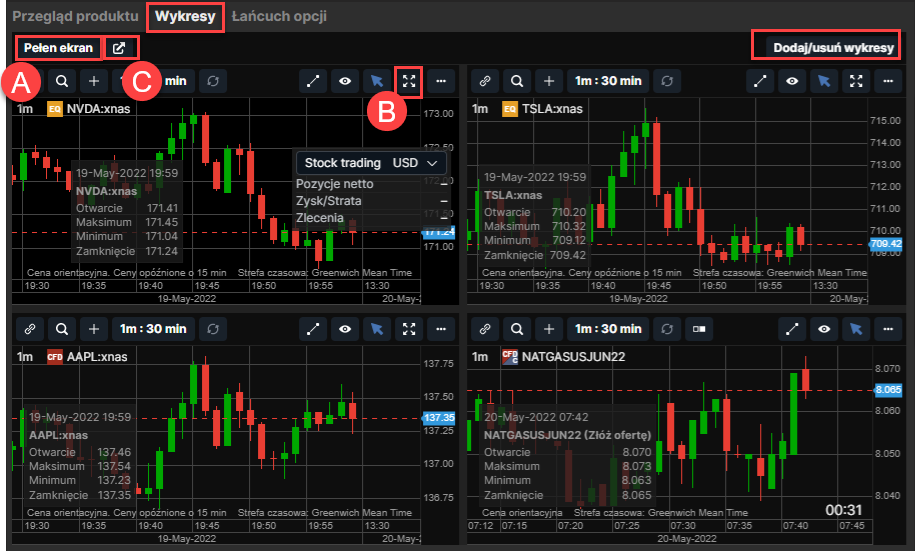Toggle the eye visibility icon on AAPL chart
915x551 pixels.
coord(345,329)
